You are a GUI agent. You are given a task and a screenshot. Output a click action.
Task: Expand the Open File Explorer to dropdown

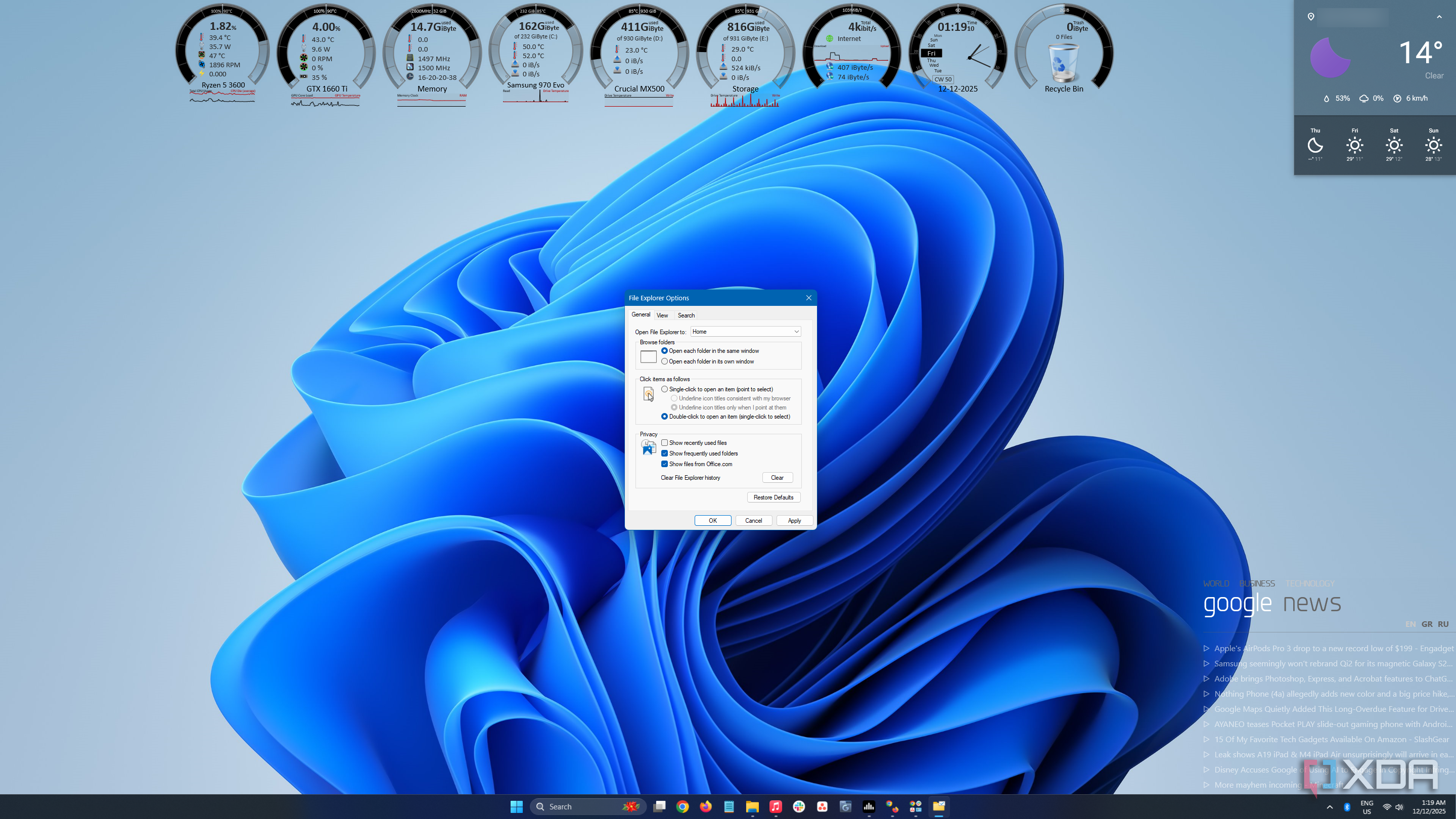click(746, 332)
